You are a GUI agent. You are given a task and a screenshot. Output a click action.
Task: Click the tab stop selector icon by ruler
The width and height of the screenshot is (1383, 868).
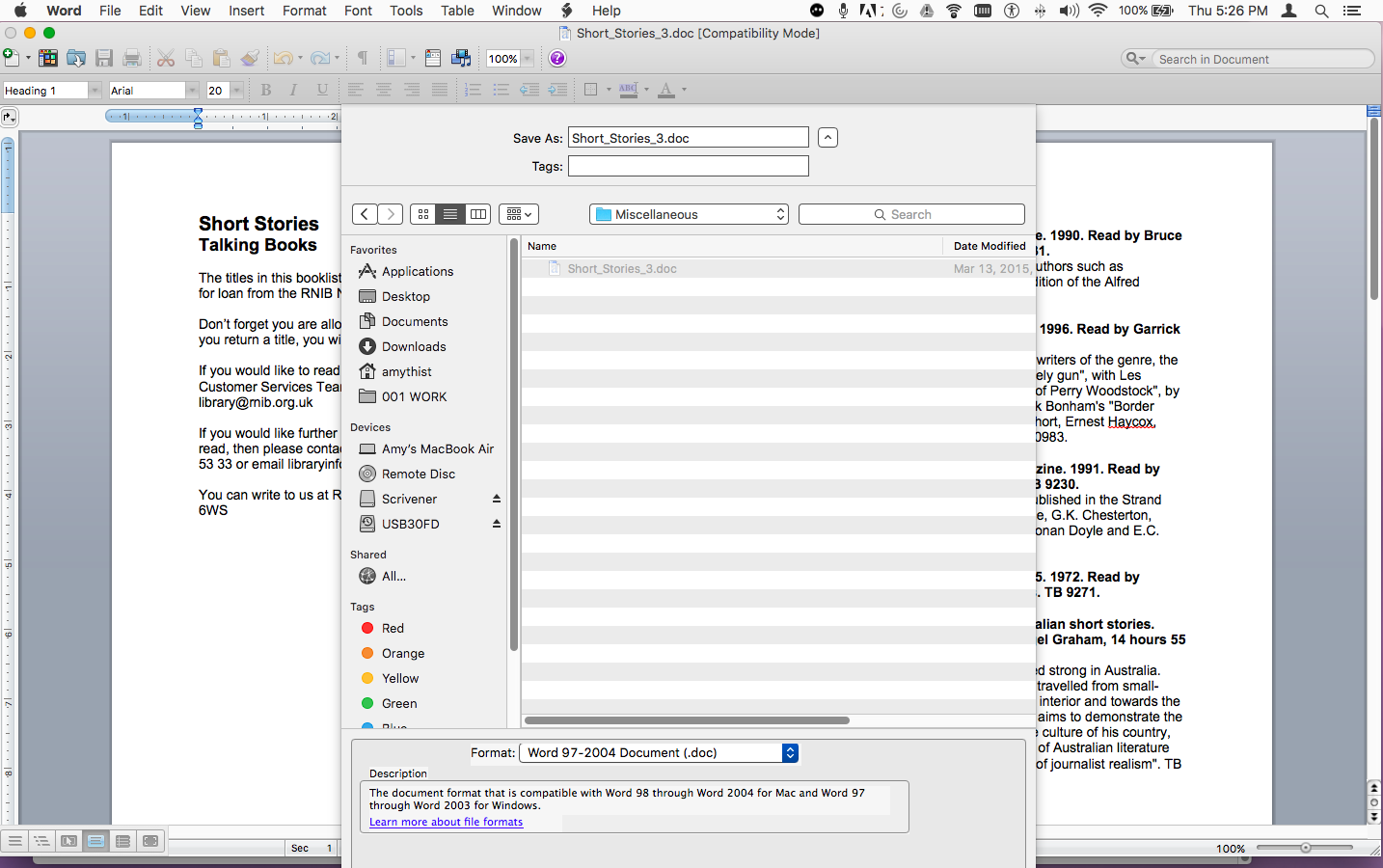pyautogui.click(x=9, y=117)
